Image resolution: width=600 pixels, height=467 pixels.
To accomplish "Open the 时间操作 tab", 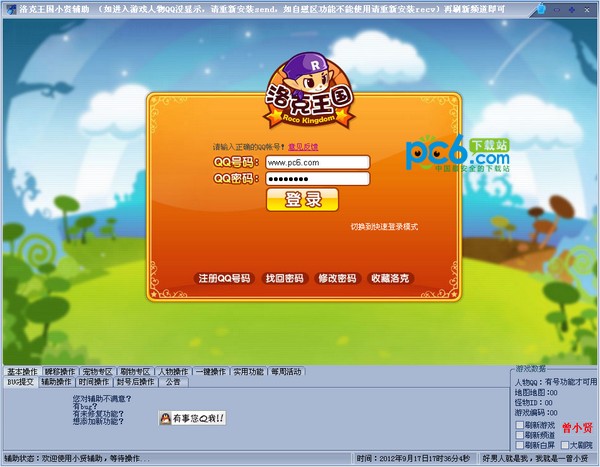I will [94, 382].
